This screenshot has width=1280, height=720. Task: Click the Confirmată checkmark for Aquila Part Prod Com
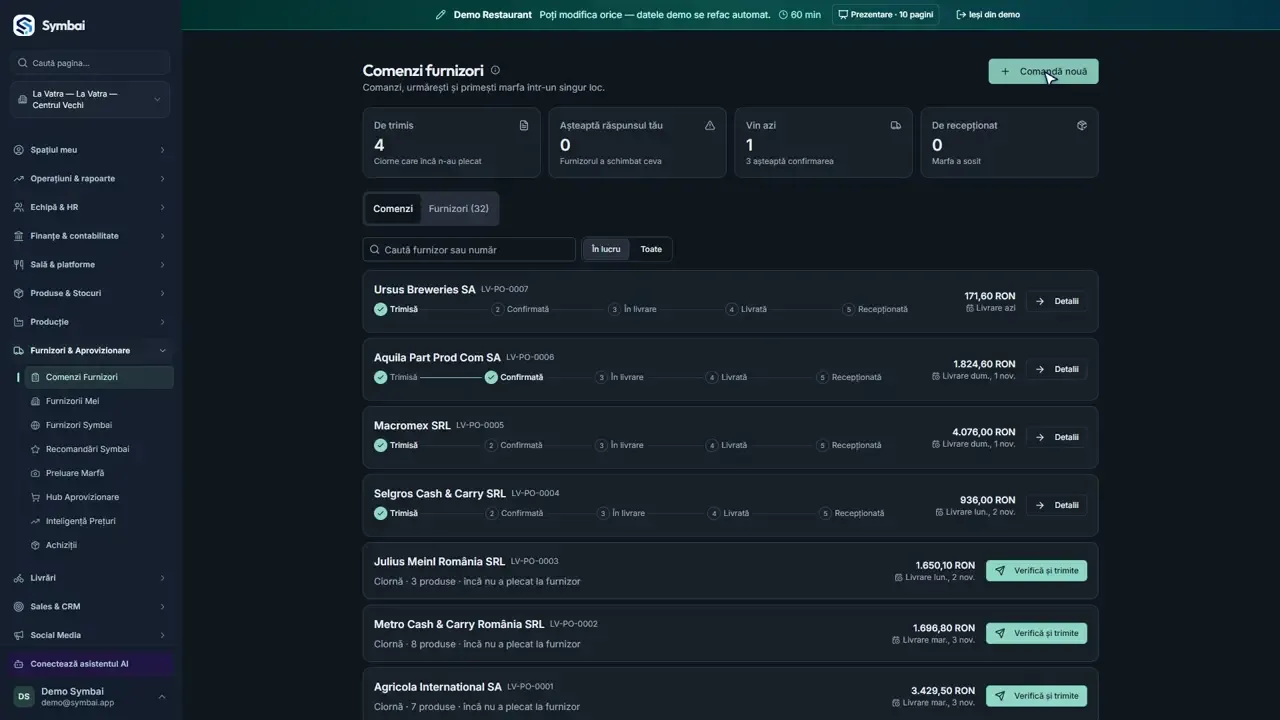pyautogui.click(x=491, y=377)
